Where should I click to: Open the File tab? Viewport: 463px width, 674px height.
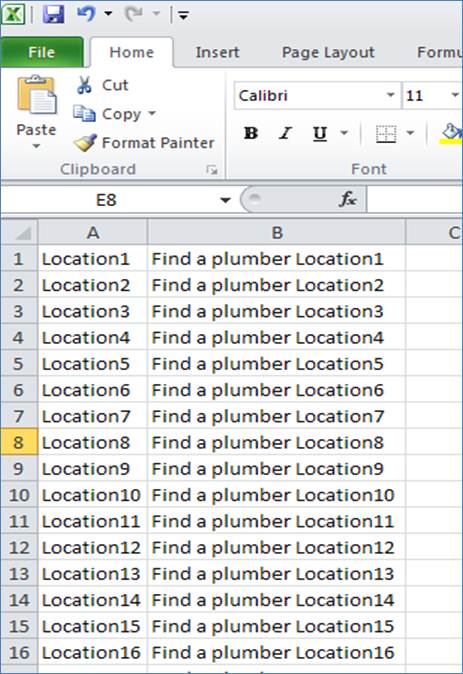(x=42, y=52)
